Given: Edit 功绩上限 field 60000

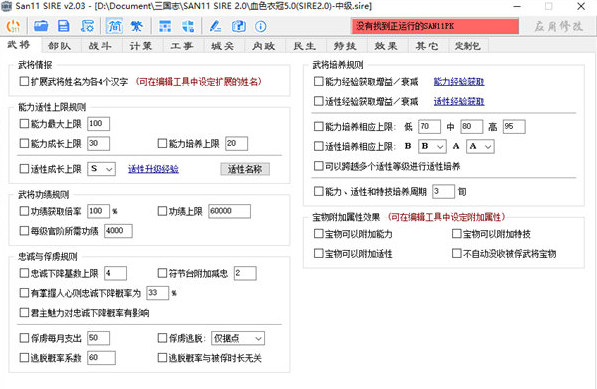Looking at the screenshot, I should tap(230, 211).
